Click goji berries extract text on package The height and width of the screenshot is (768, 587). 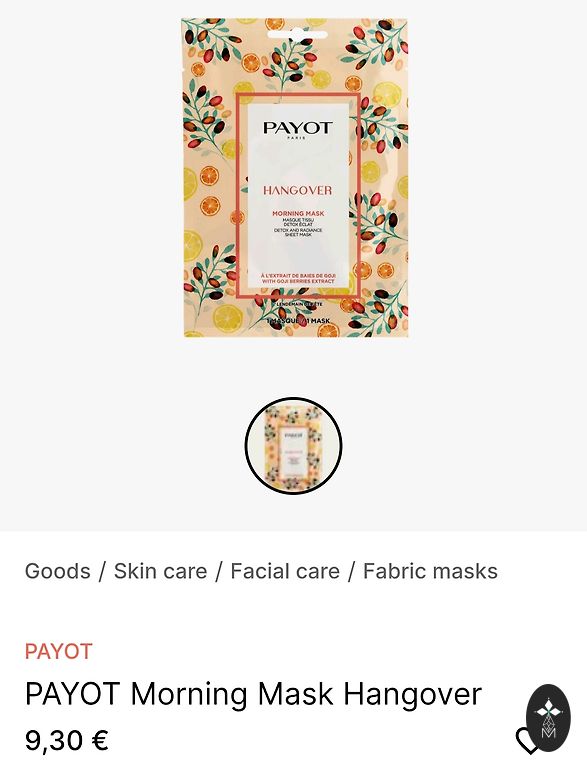tap(298, 279)
